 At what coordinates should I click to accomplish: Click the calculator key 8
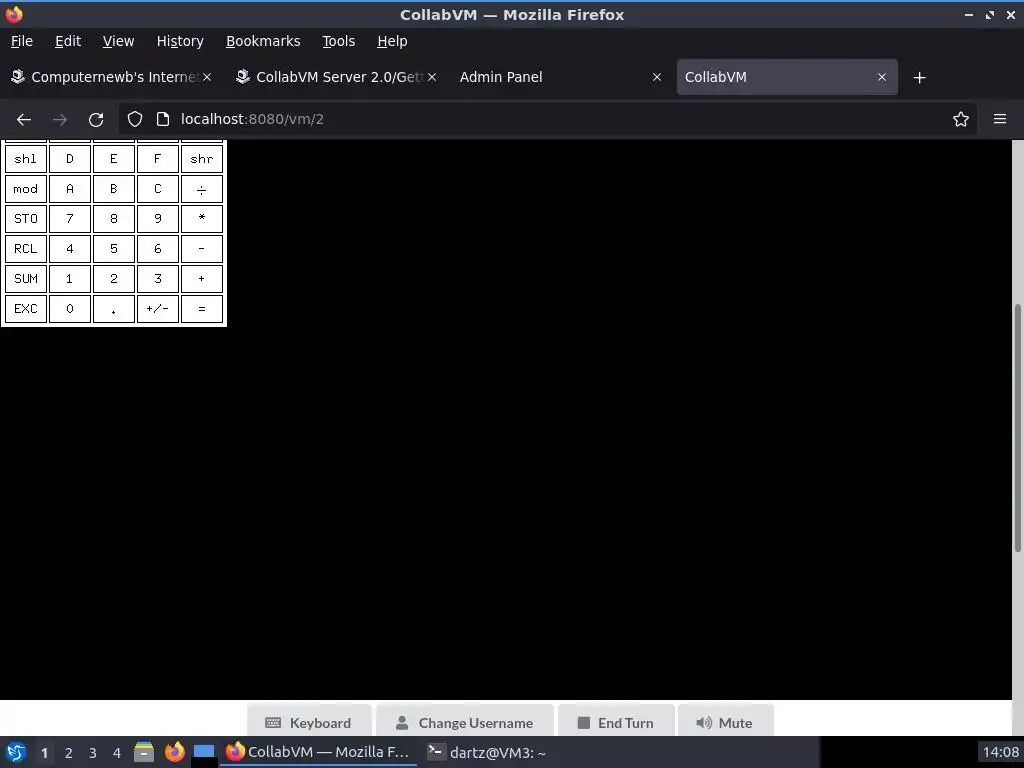pos(114,219)
